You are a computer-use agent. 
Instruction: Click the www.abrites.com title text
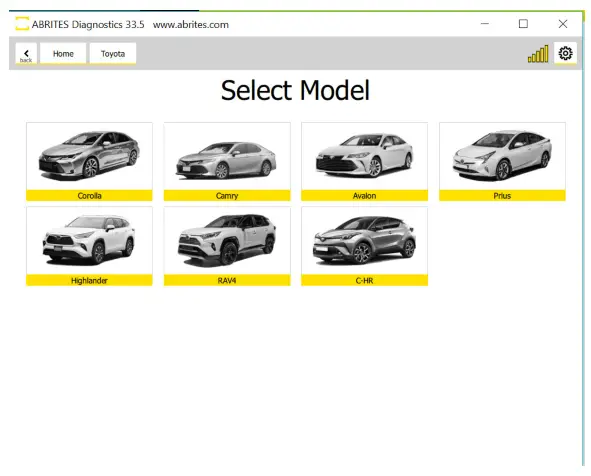click(x=191, y=24)
